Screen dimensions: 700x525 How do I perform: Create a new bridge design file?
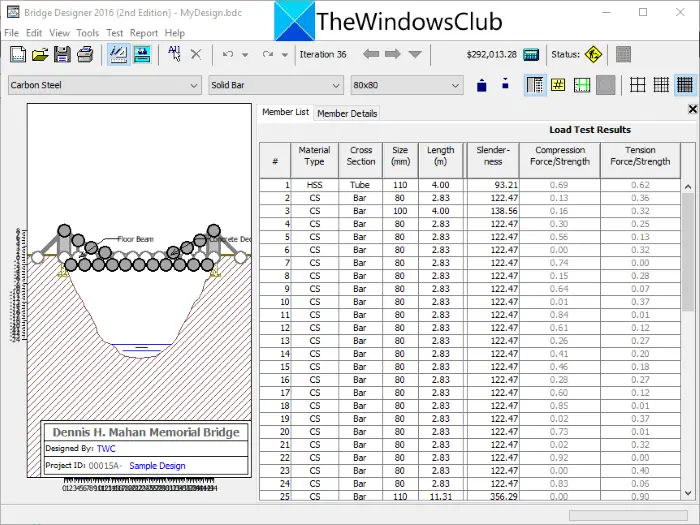(18, 54)
